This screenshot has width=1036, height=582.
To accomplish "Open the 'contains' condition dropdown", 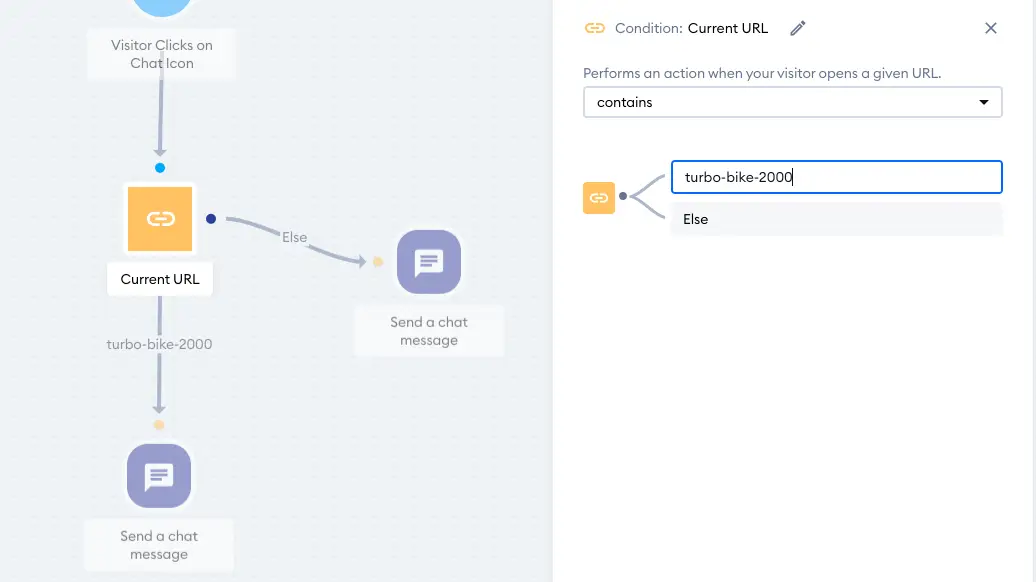I will [792, 102].
